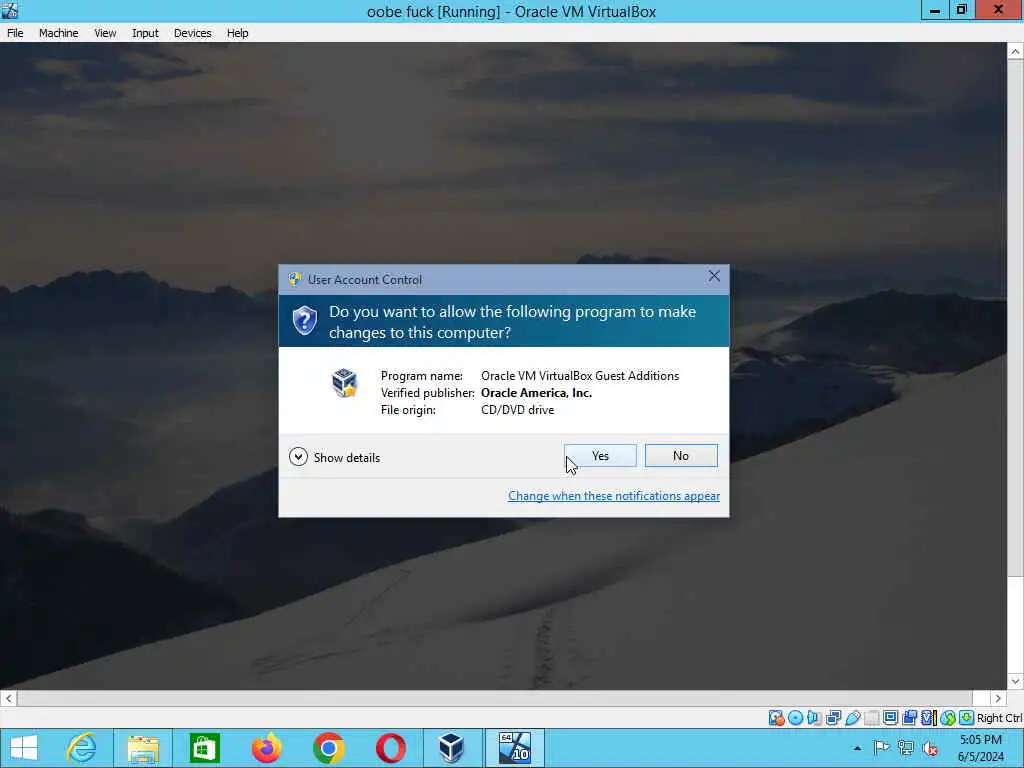Close the User Account Control dialog
Image resolution: width=1024 pixels, height=768 pixels.
click(714, 276)
